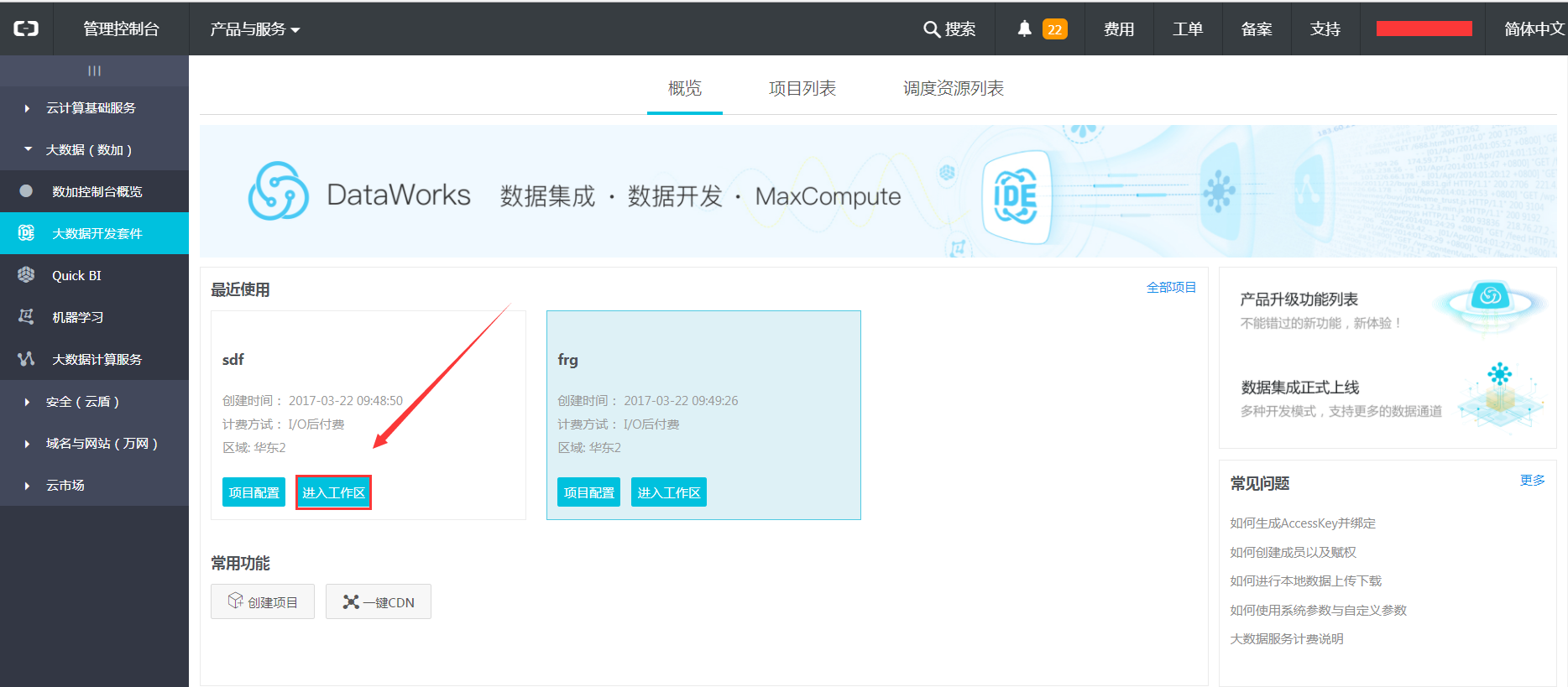Open 如何使用系统参数与自定义参数 question

coord(1319,610)
